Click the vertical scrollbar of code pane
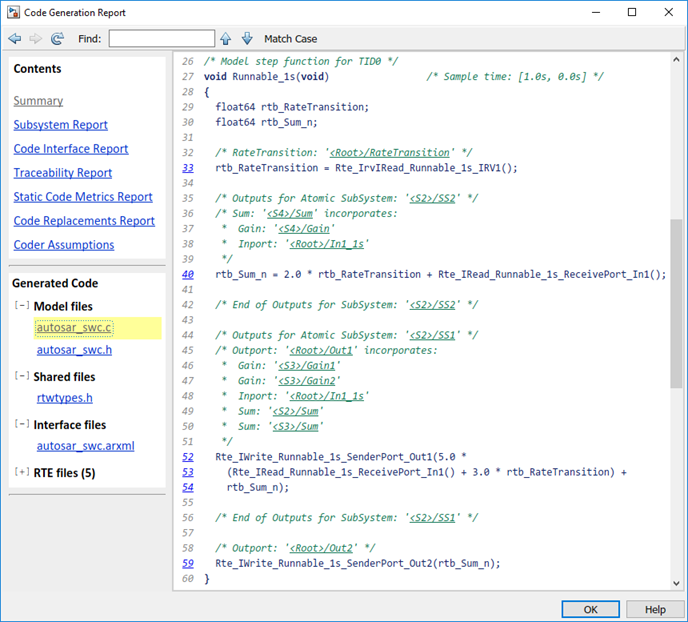The image size is (688, 622). click(677, 300)
